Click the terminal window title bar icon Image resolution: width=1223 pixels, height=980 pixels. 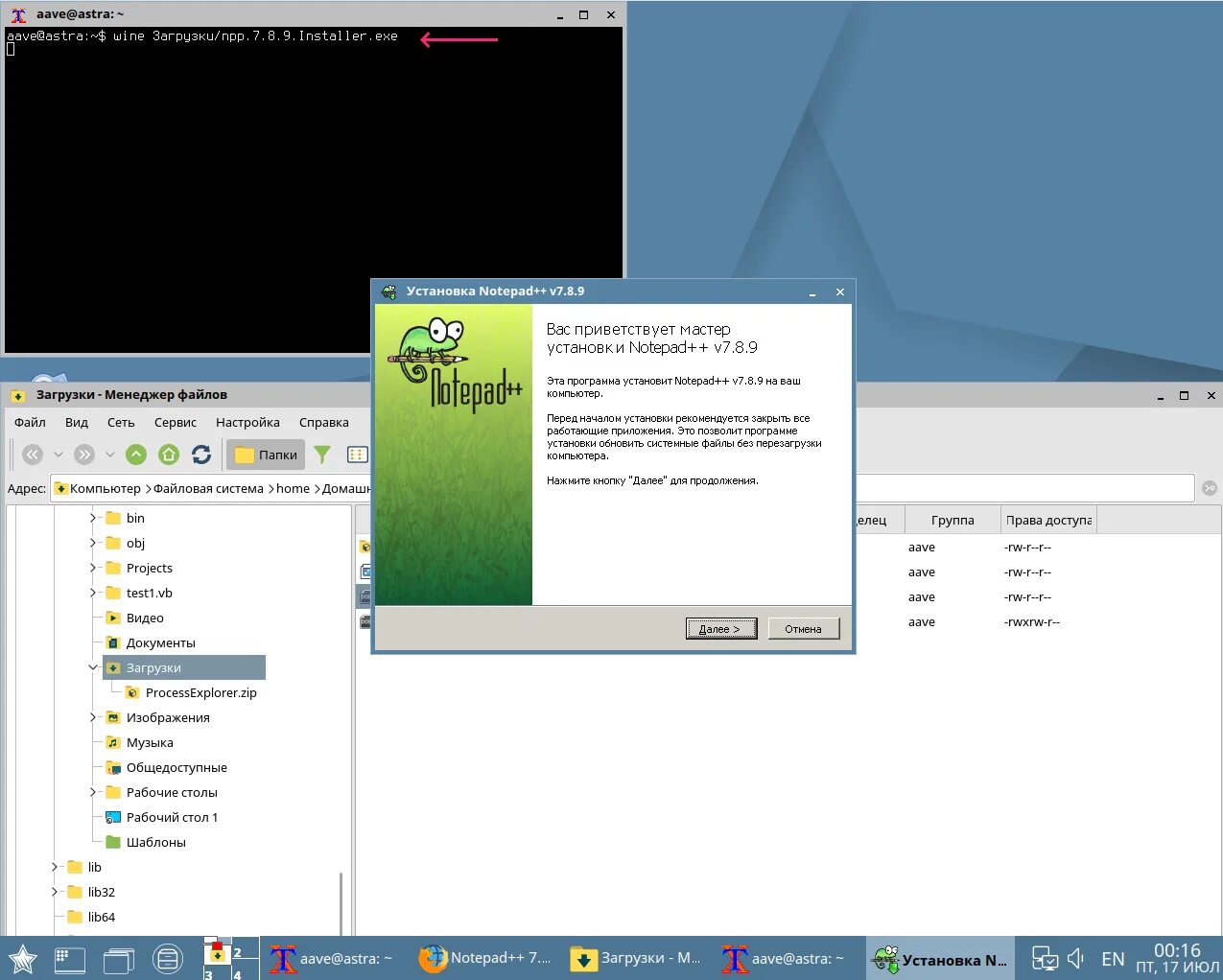point(18,14)
